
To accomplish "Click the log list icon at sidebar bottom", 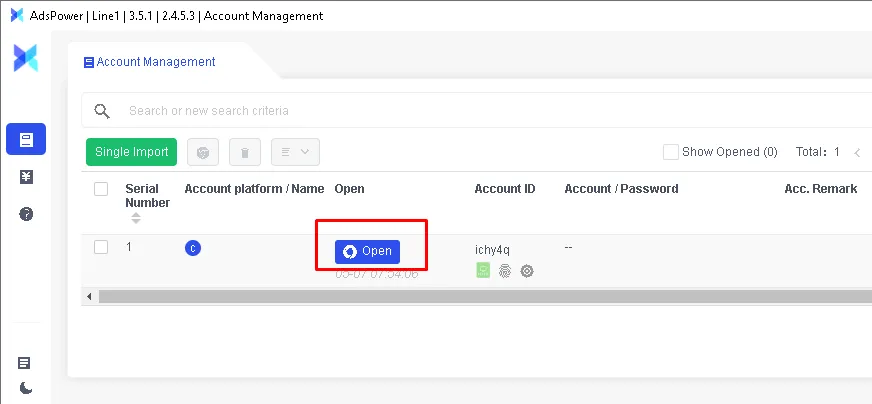I will (25, 363).
